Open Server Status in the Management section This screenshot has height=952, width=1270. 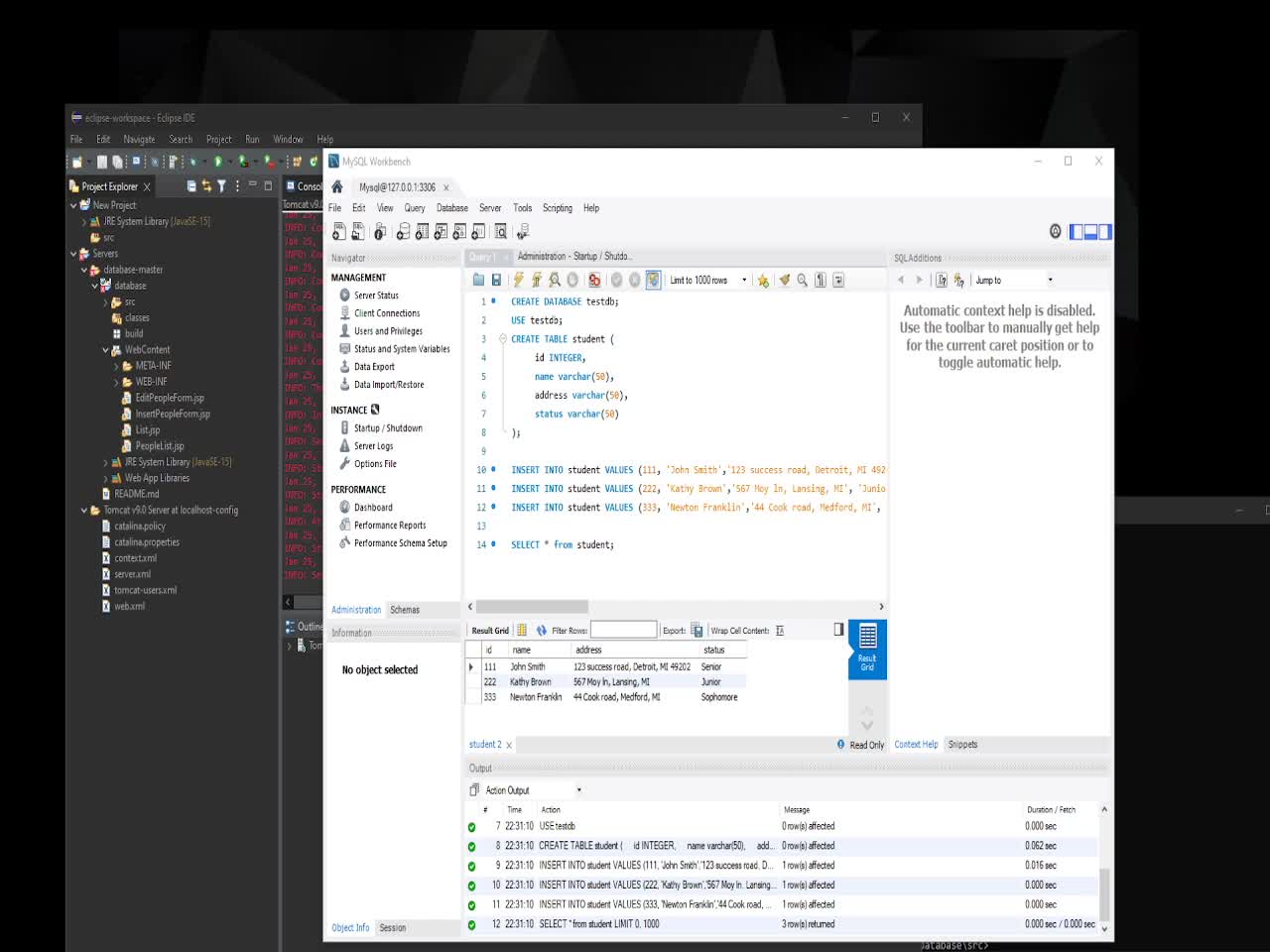(x=376, y=296)
